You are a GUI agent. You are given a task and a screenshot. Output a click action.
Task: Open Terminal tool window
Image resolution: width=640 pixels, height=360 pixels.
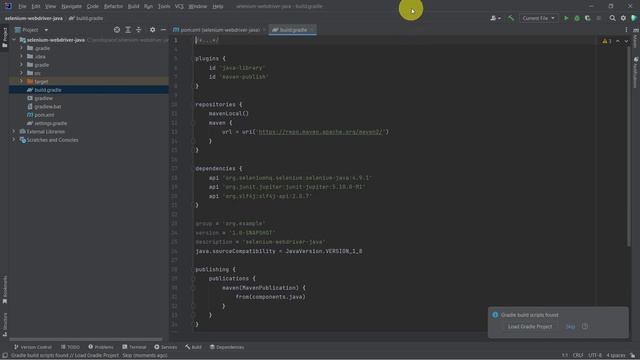[x=134, y=347]
